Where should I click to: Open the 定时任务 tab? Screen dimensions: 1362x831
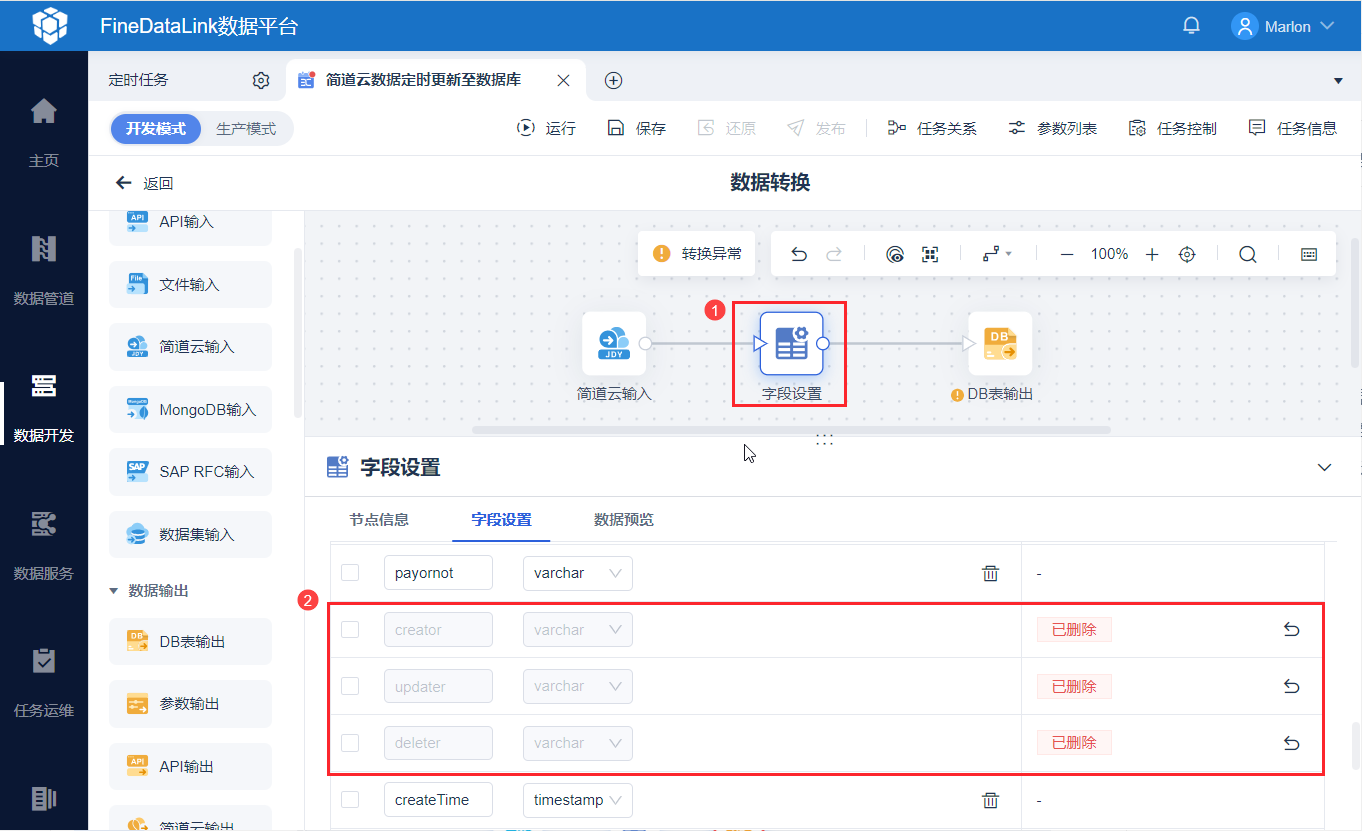139,80
